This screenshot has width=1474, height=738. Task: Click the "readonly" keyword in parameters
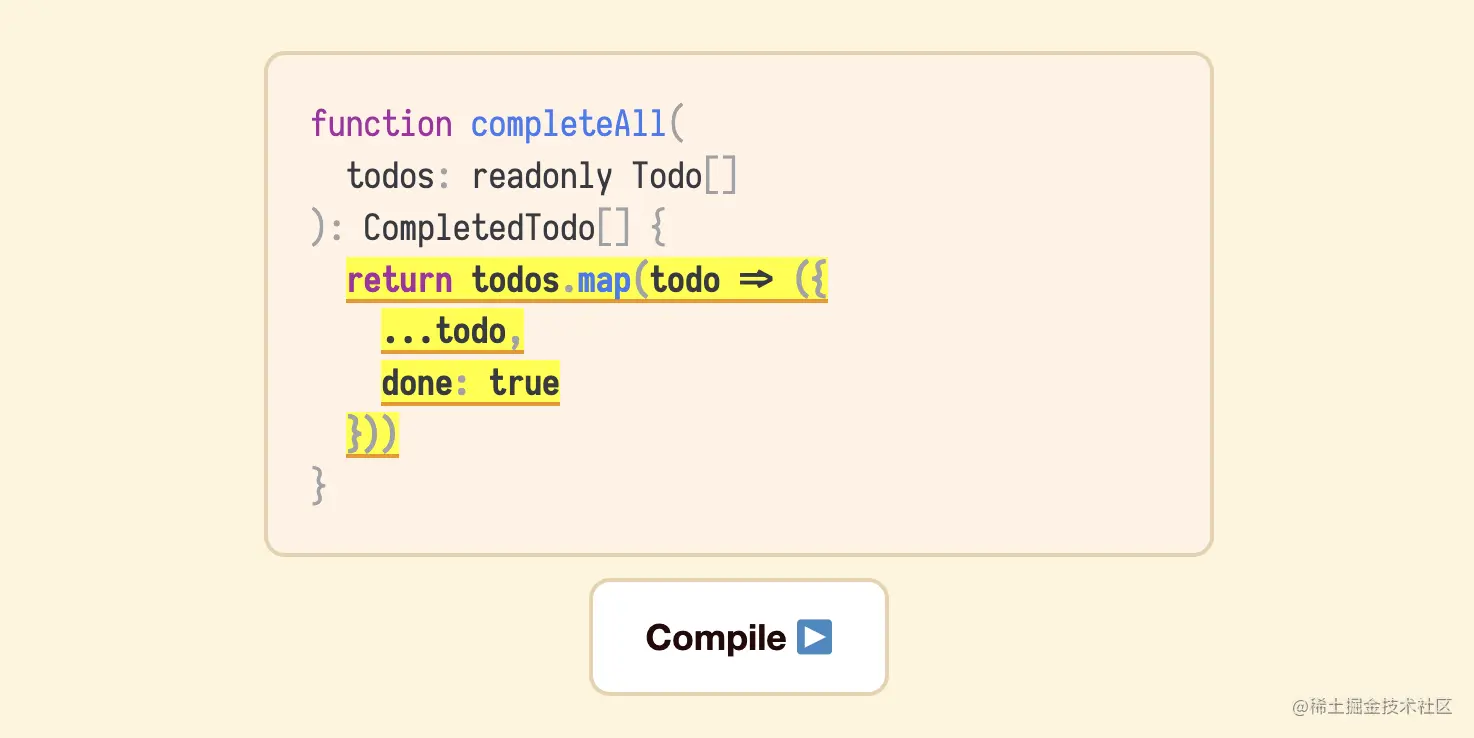pyautogui.click(x=540, y=177)
